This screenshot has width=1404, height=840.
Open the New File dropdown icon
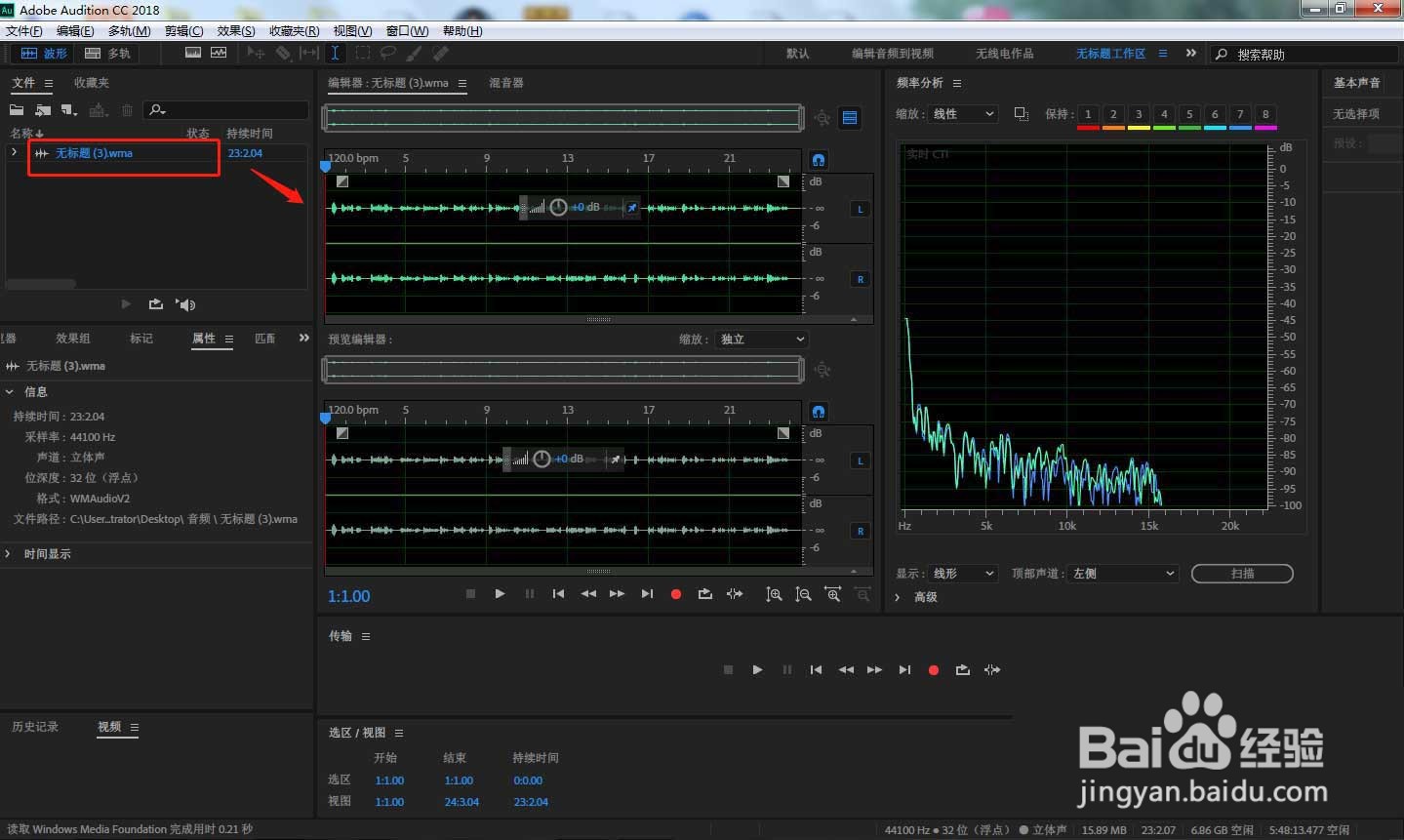(x=68, y=110)
